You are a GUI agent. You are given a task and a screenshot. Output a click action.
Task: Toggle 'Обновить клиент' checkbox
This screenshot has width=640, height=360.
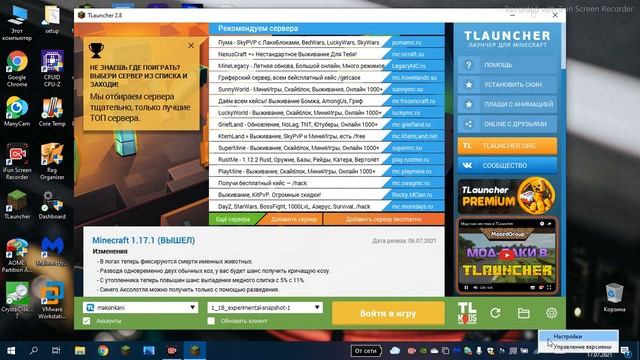(x=211, y=321)
